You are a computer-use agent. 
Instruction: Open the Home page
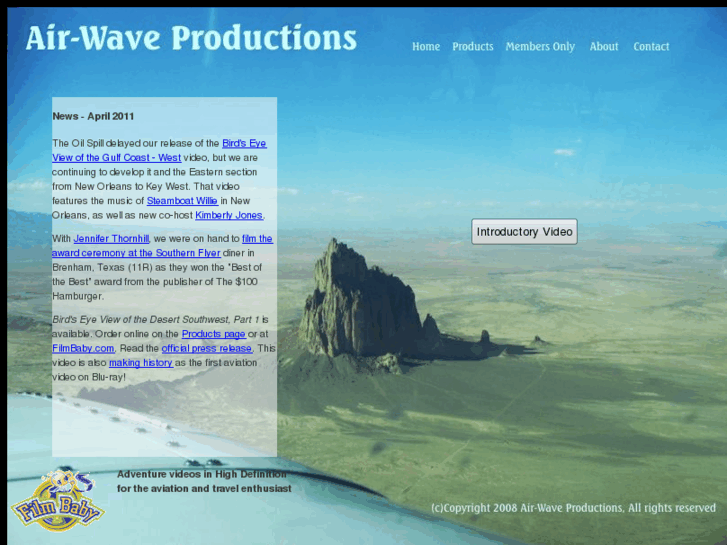(x=426, y=46)
